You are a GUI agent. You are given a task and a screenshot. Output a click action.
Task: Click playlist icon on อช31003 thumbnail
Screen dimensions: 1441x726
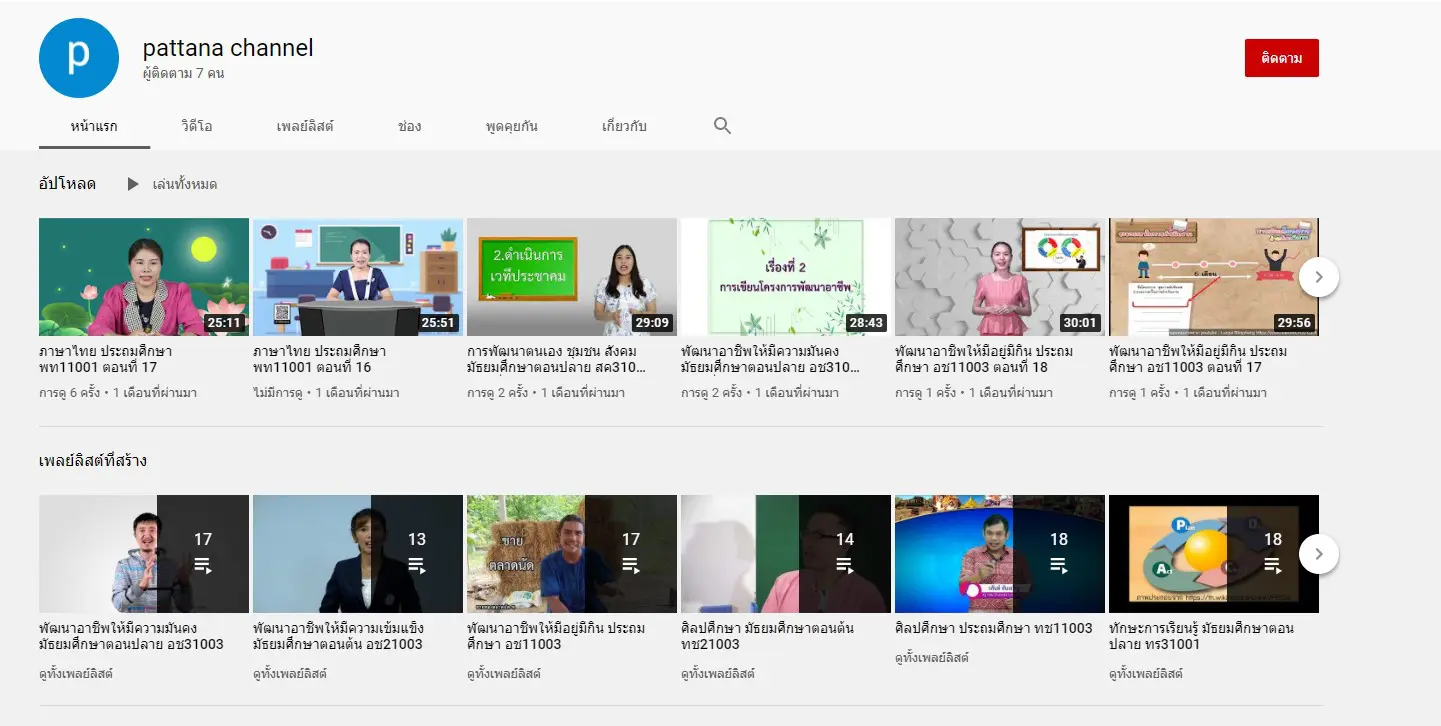203,566
